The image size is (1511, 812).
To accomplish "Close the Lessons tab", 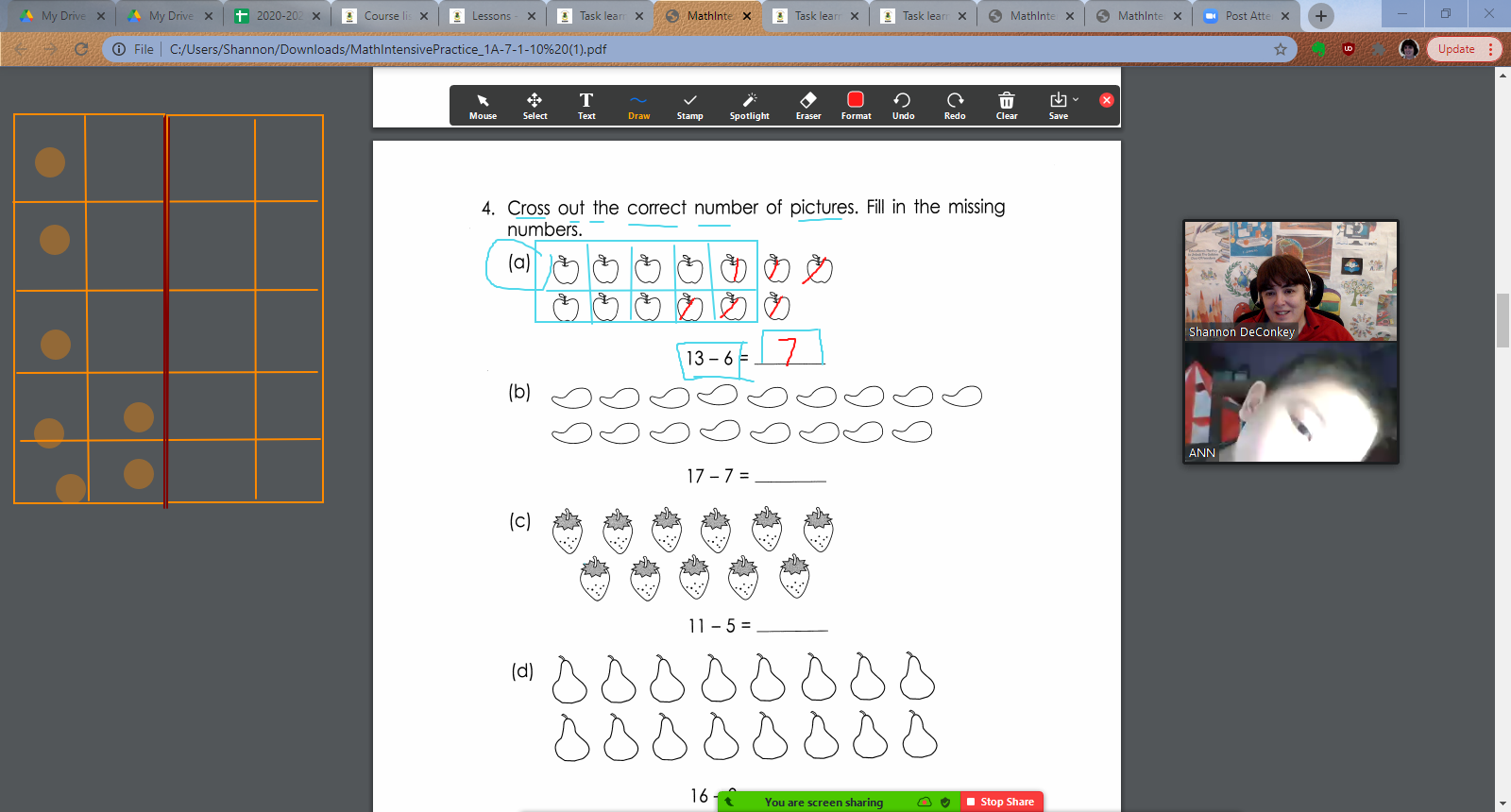I will coord(532,16).
